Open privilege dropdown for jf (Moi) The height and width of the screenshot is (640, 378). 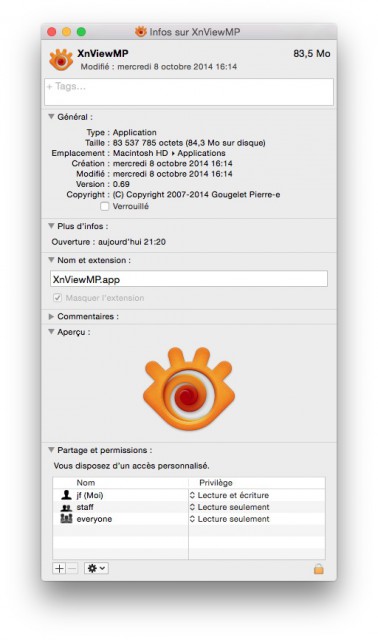[x=229, y=495]
